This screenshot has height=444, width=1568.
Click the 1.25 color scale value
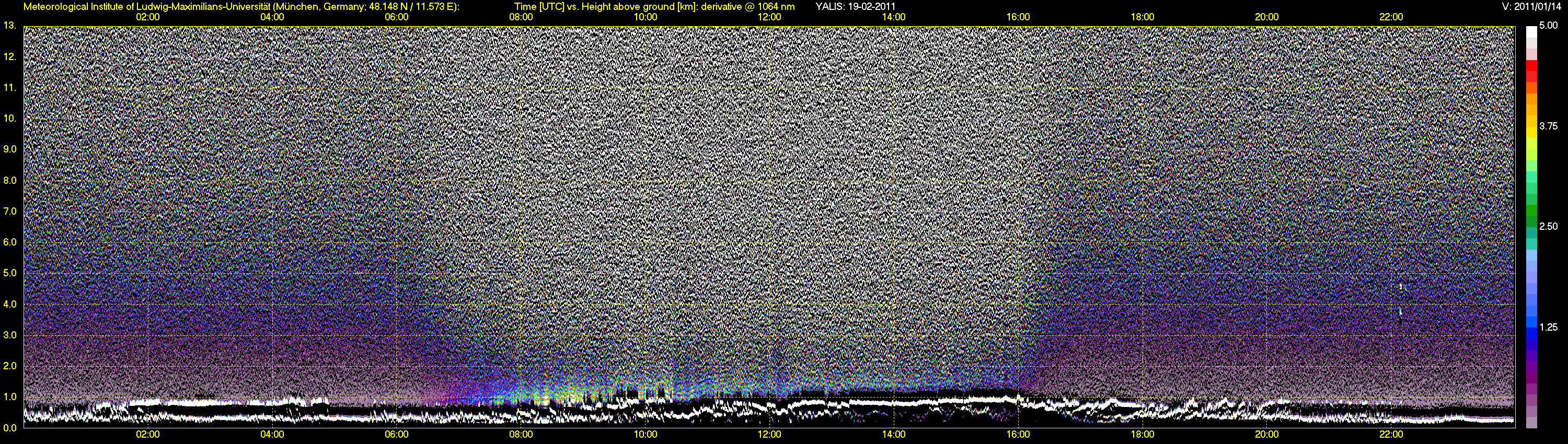click(x=1548, y=327)
